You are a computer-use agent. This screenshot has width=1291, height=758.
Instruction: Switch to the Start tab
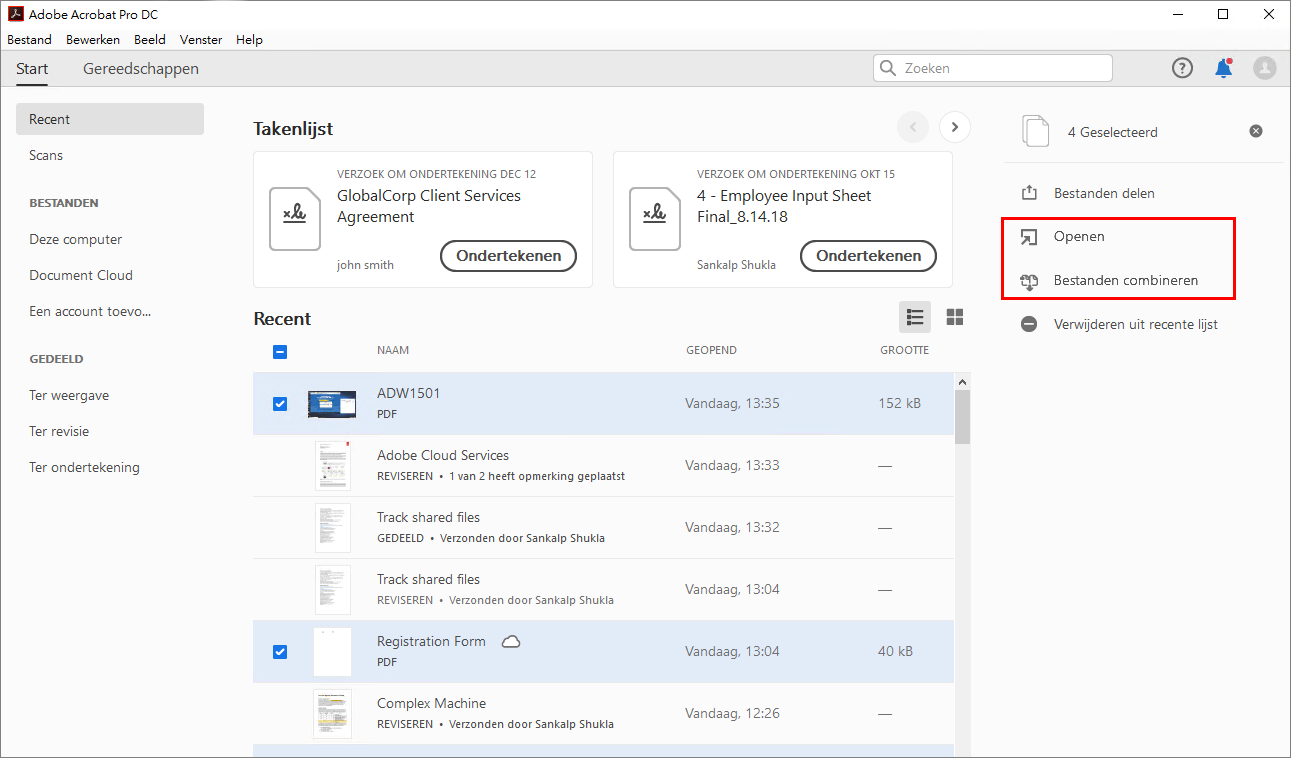[x=32, y=69]
